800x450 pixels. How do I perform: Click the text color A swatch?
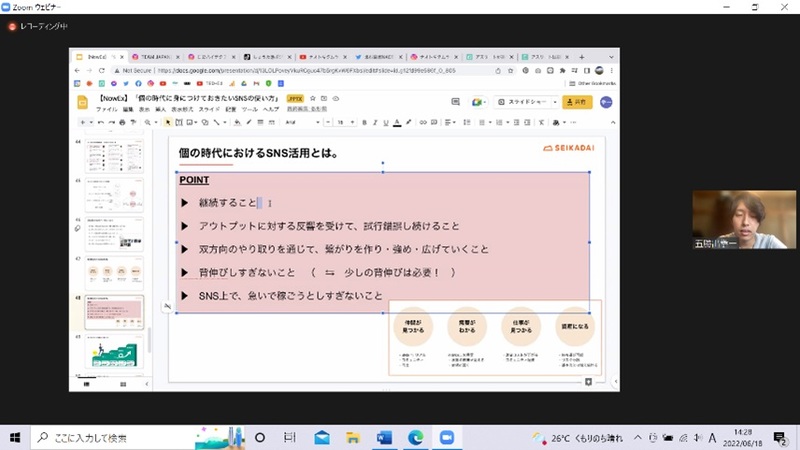(397, 122)
